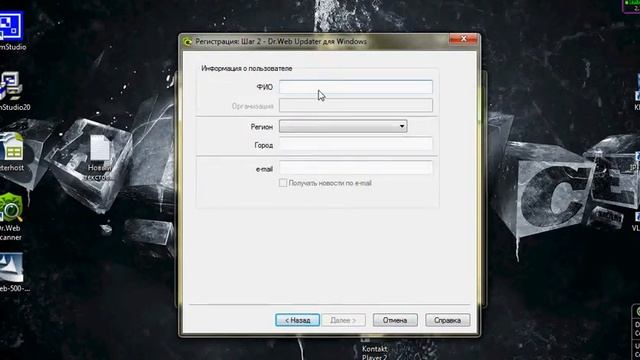Close the Dr.Web Updater registration dialog
This screenshot has width=640, height=360.
click(463, 39)
